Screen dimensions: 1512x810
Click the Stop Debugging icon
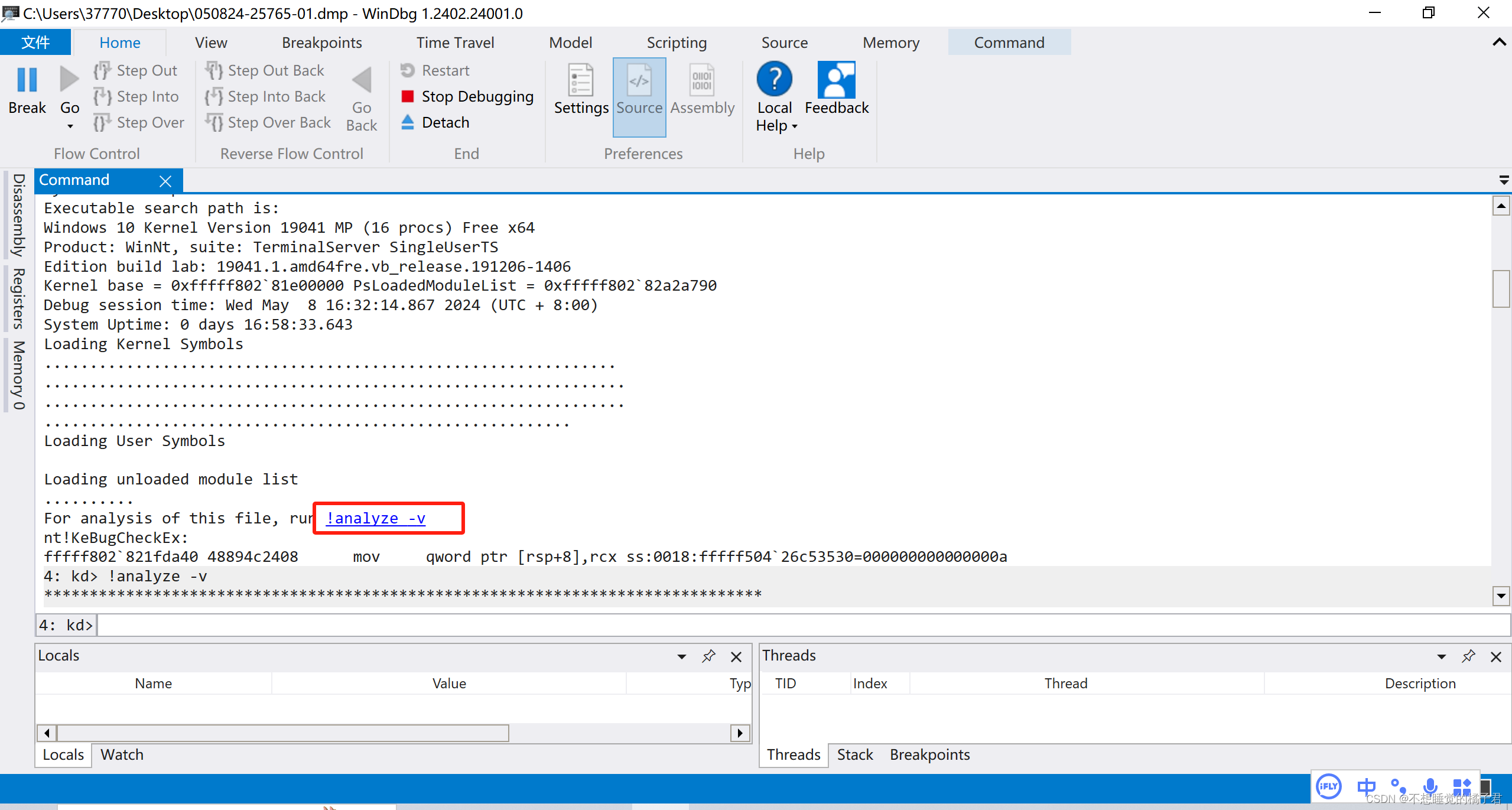point(408,96)
